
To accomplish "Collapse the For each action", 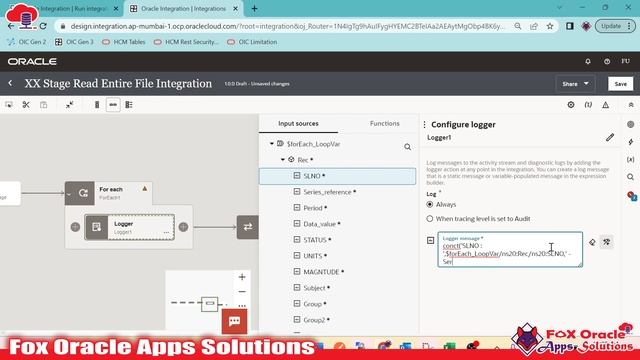I will click(69, 193).
